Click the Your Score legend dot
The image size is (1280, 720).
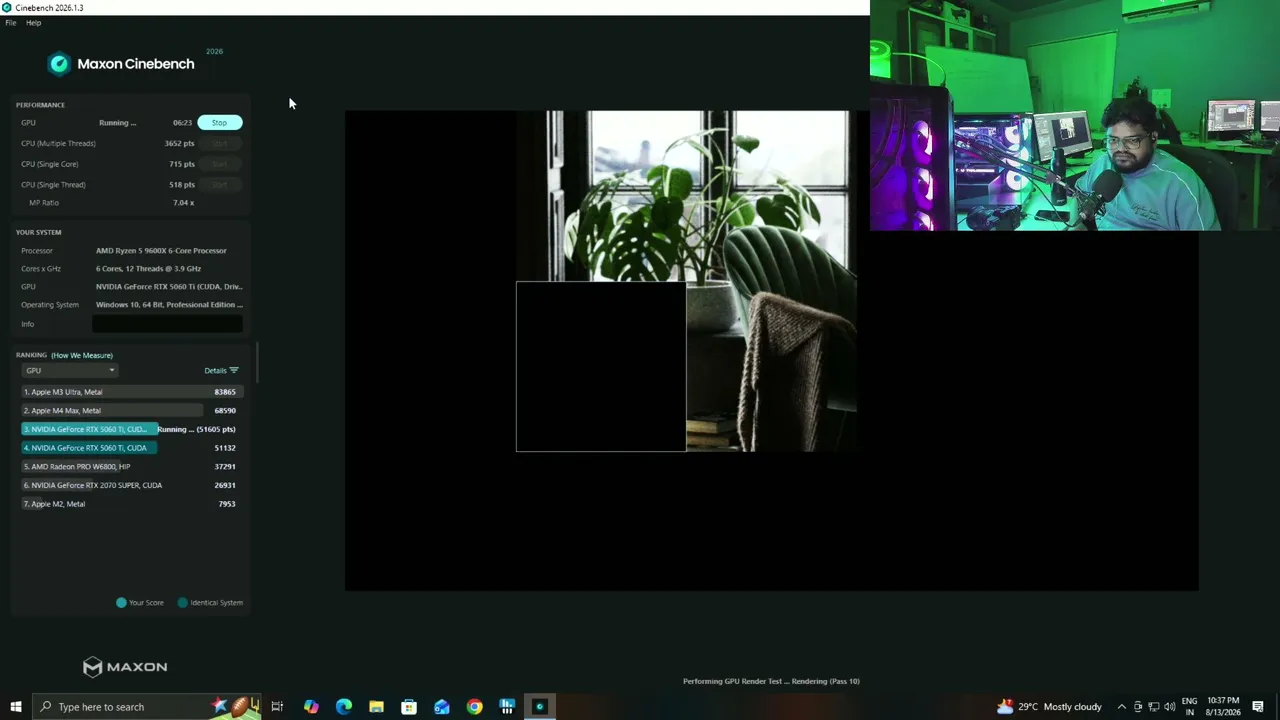pos(122,603)
